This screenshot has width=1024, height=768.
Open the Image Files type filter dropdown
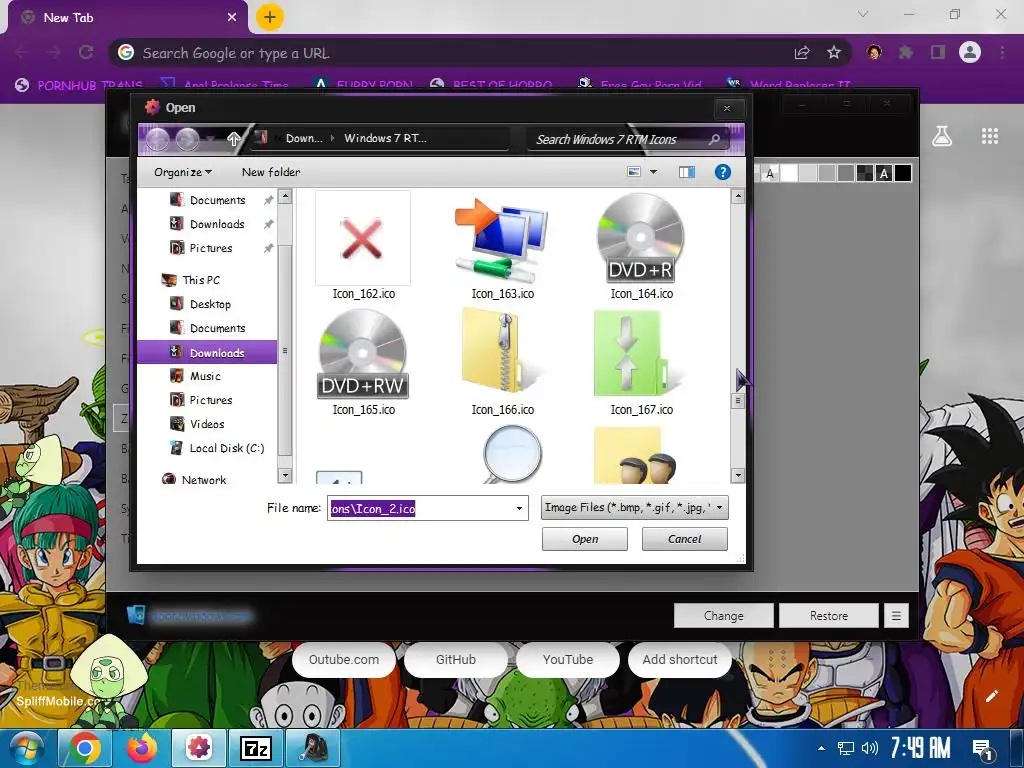pos(634,507)
